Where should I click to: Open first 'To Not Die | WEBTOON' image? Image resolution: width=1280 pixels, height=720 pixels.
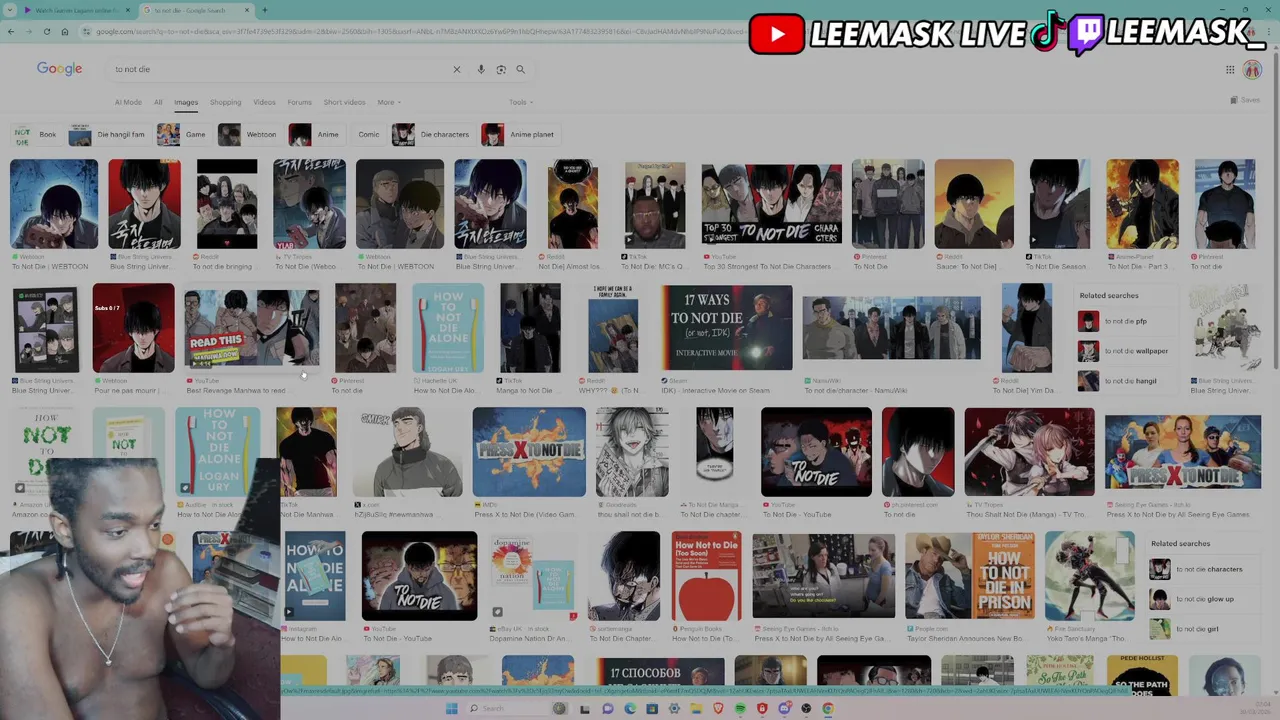[54, 204]
